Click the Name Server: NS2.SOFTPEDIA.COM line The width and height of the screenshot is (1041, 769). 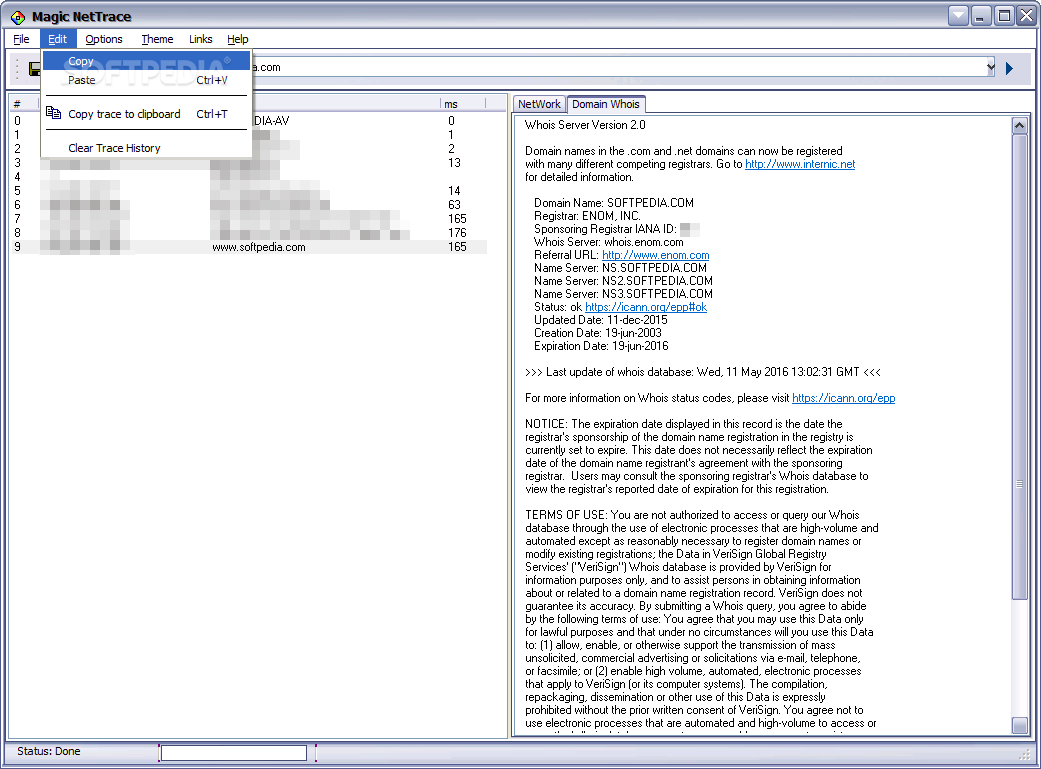coord(623,281)
